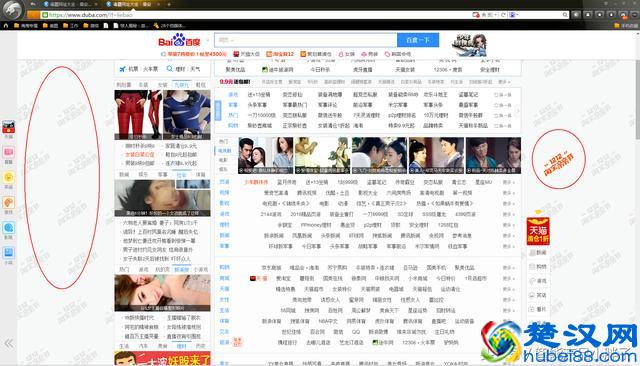
Task: Click 新闻 in the right floating sidebar
Action: coord(538,253)
